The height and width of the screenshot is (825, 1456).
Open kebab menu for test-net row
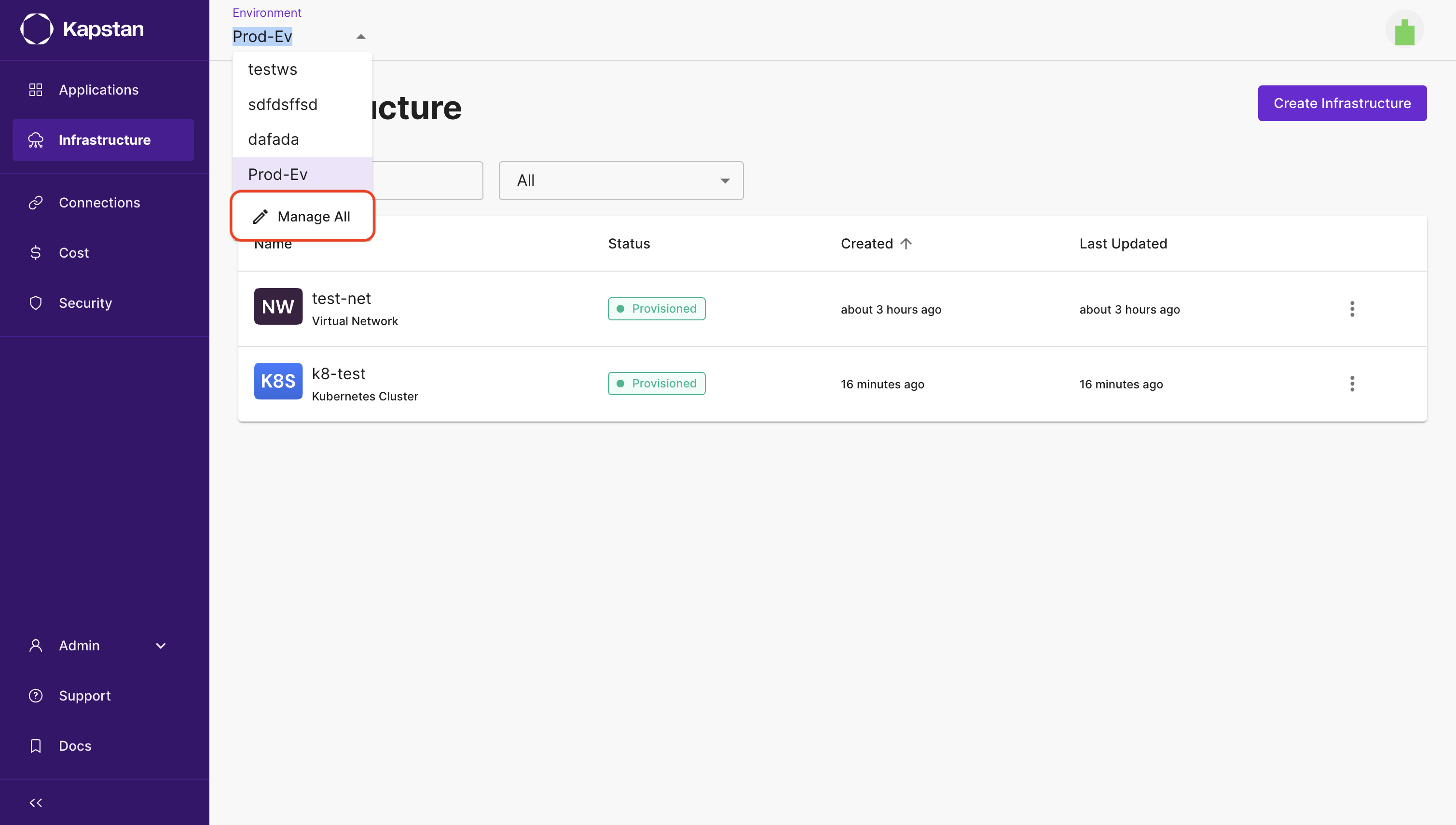(x=1352, y=309)
